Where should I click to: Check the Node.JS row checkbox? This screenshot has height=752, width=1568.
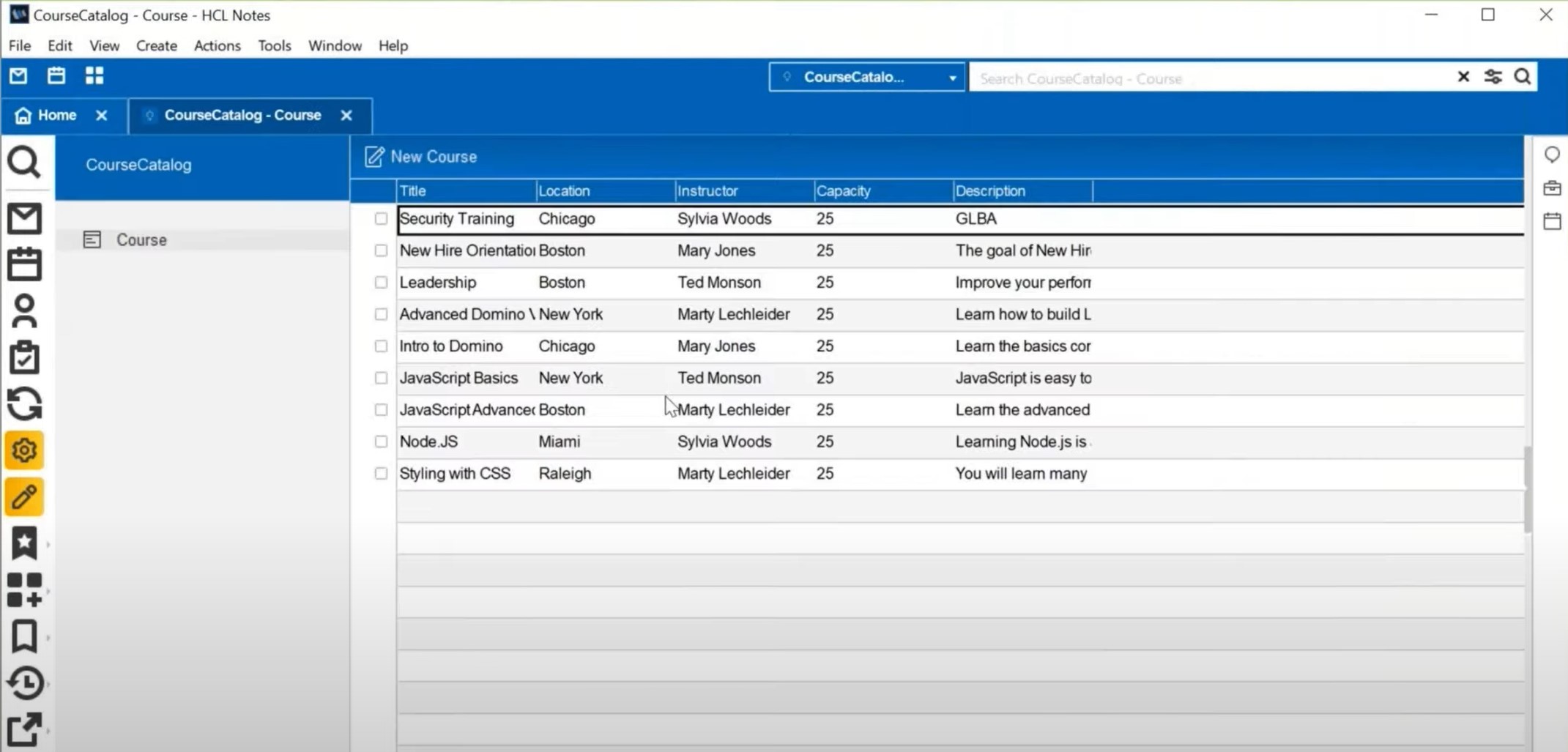[381, 442]
